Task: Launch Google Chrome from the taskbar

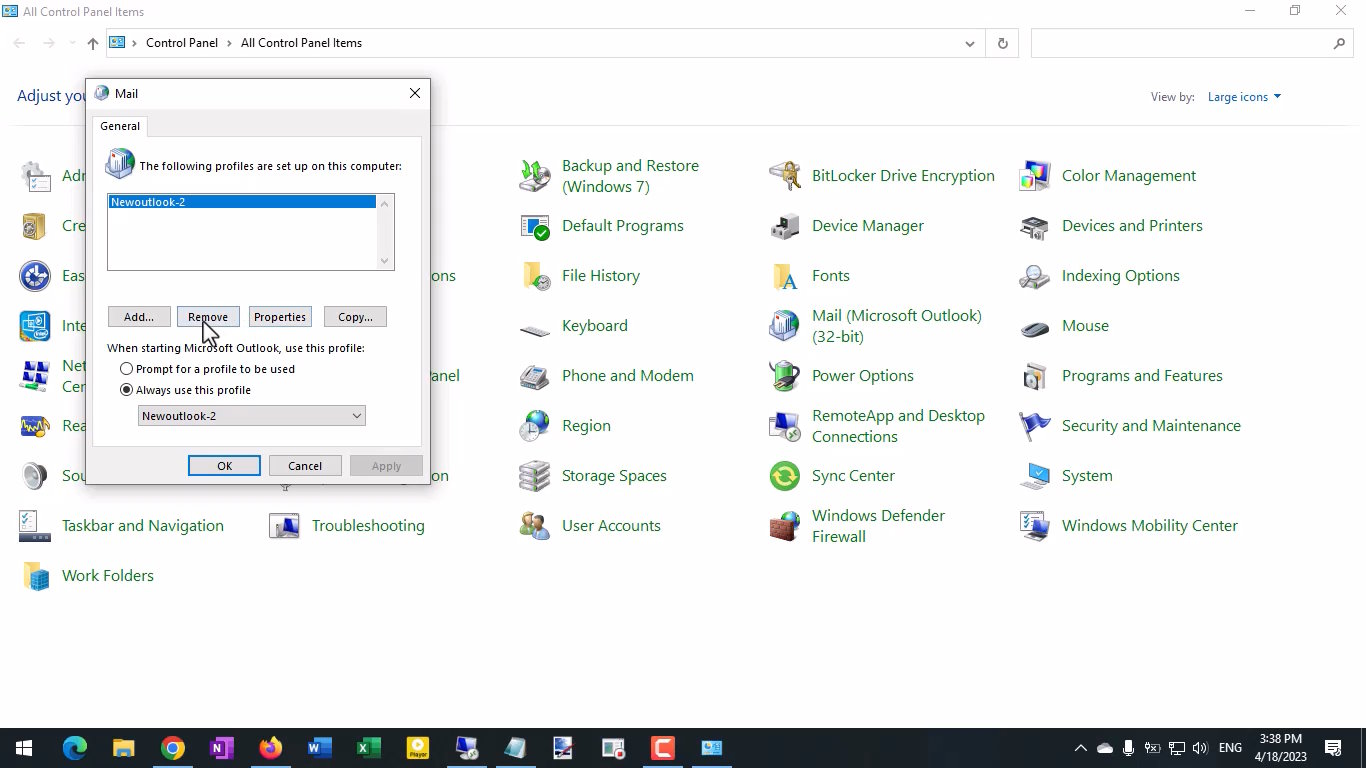Action: (173, 748)
